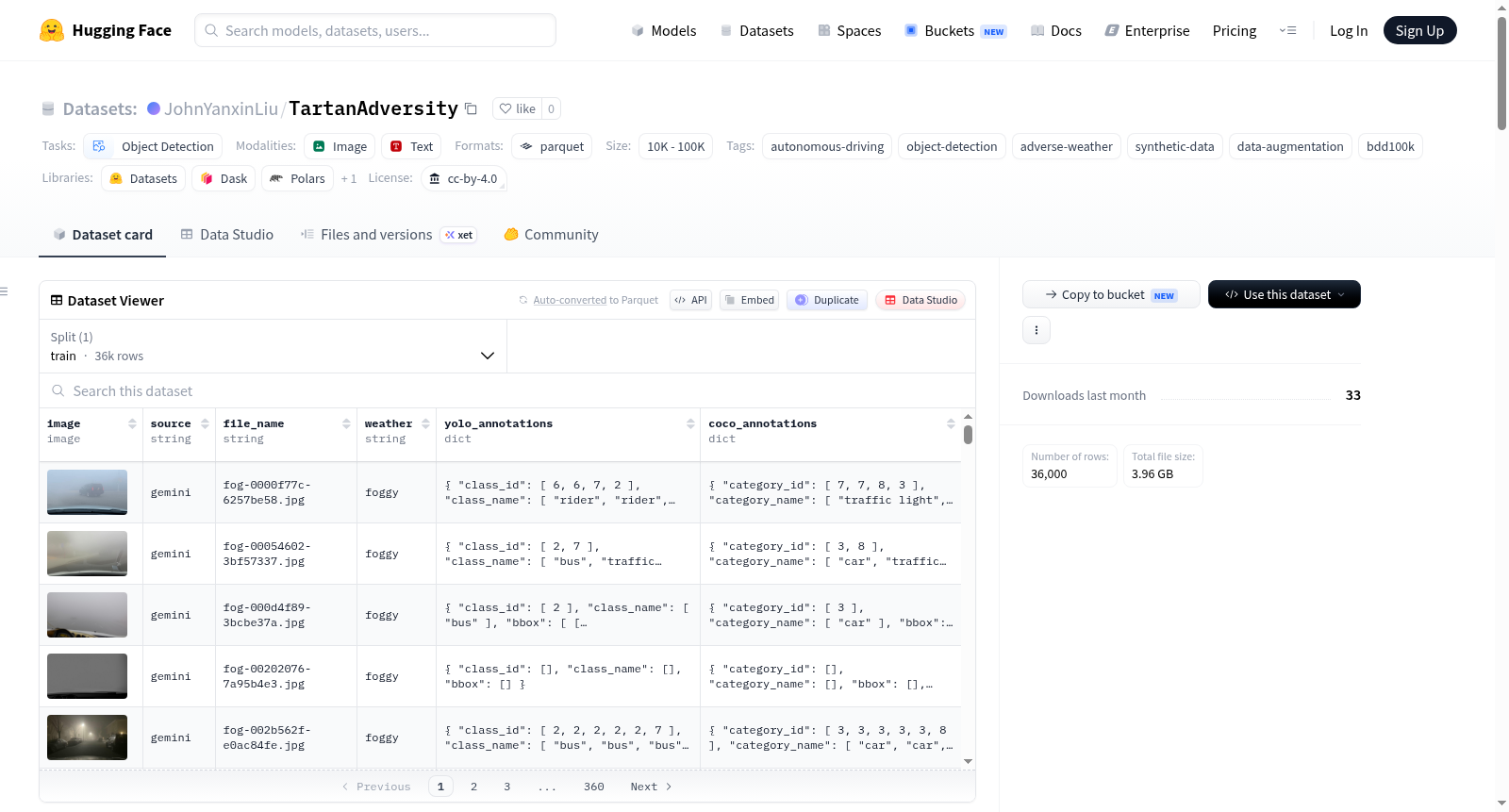The image size is (1509, 812).
Task: Go to page 2 of the table
Action: (x=473, y=787)
